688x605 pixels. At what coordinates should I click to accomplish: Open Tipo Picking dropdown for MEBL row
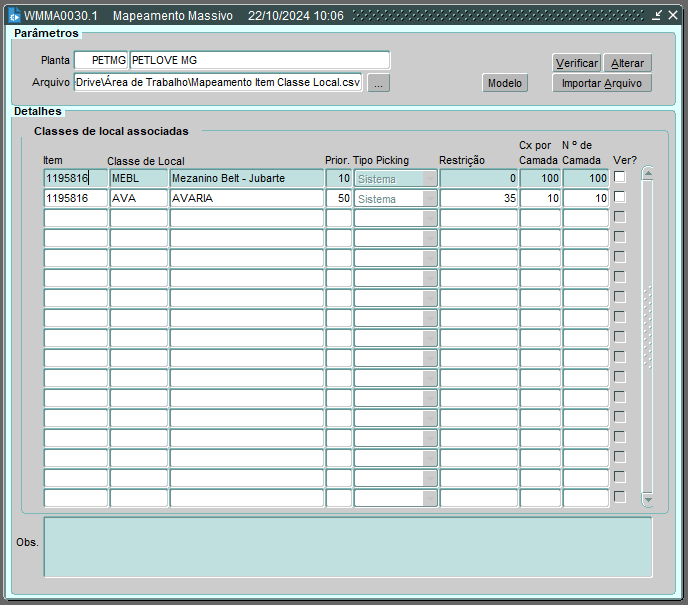point(430,178)
